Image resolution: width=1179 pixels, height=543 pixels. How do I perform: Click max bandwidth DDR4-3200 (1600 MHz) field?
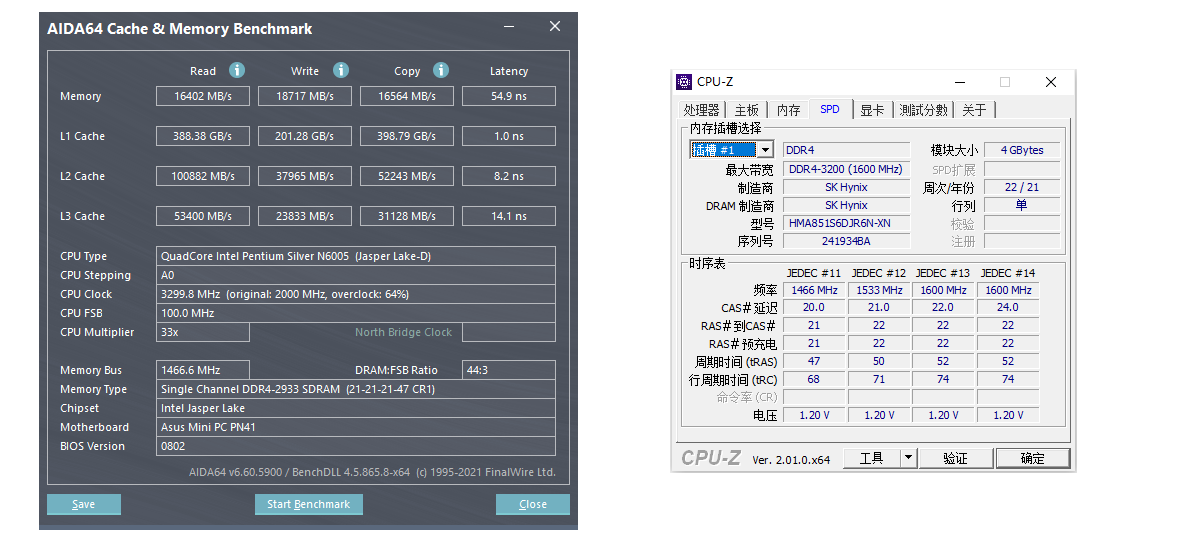[x=847, y=169]
